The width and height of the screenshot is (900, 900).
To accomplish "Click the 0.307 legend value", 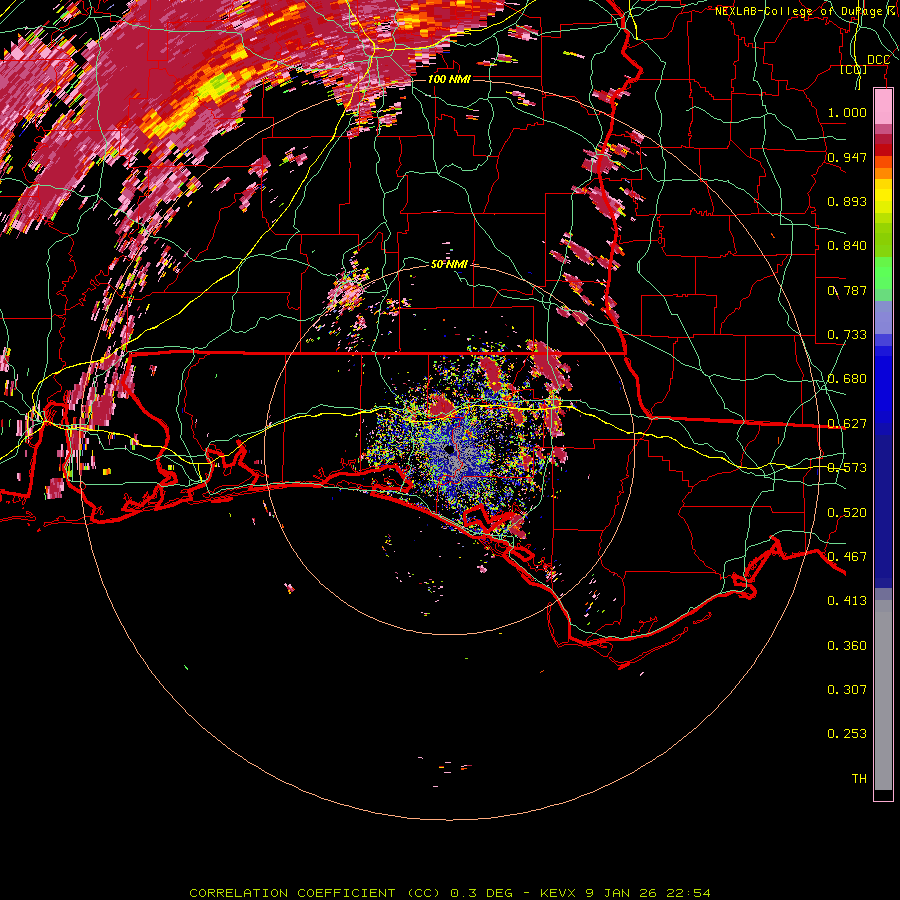I will [x=847, y=690].
